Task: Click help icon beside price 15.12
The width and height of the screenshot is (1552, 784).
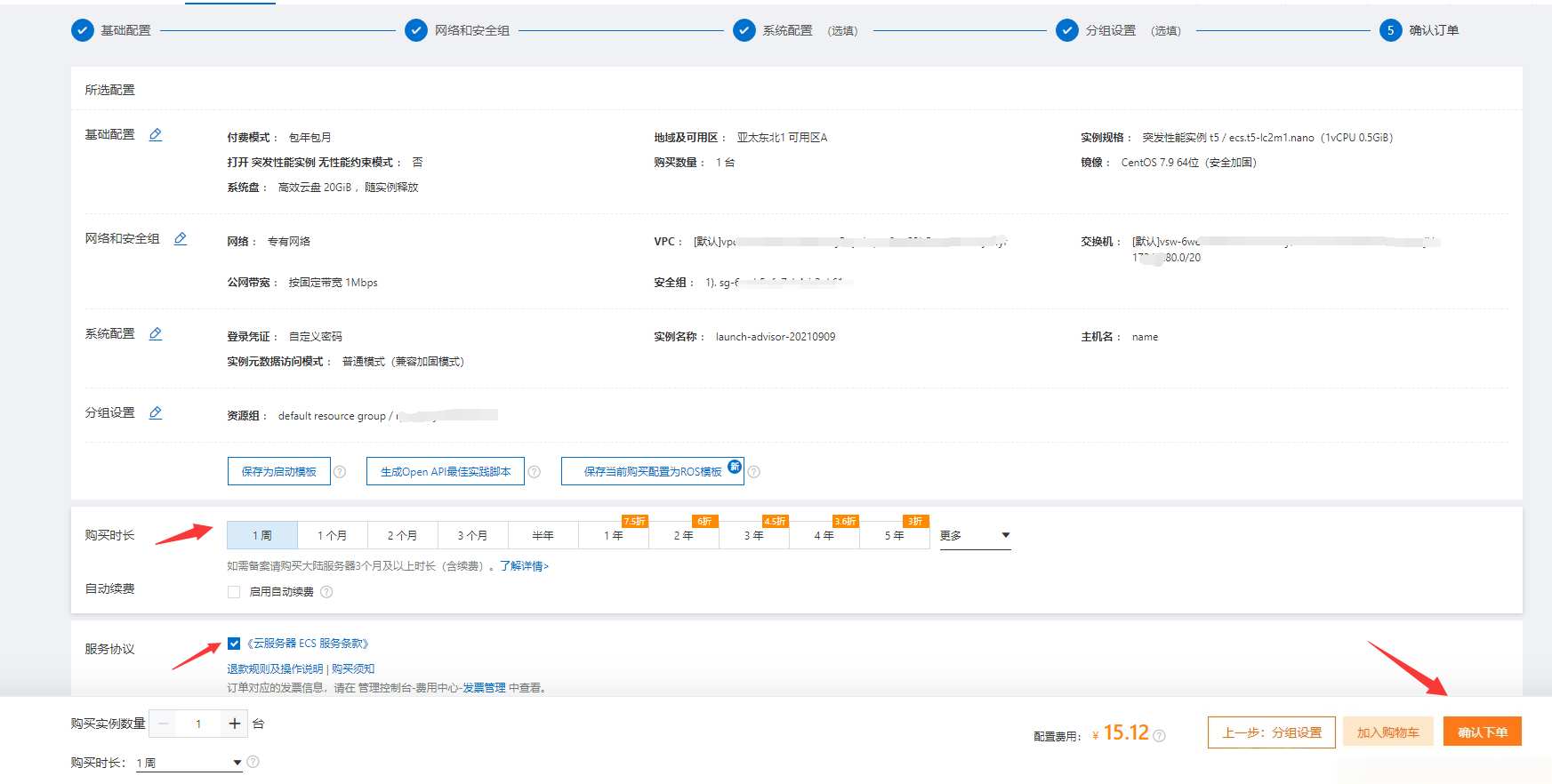Action: click(x=1159, y=735)
